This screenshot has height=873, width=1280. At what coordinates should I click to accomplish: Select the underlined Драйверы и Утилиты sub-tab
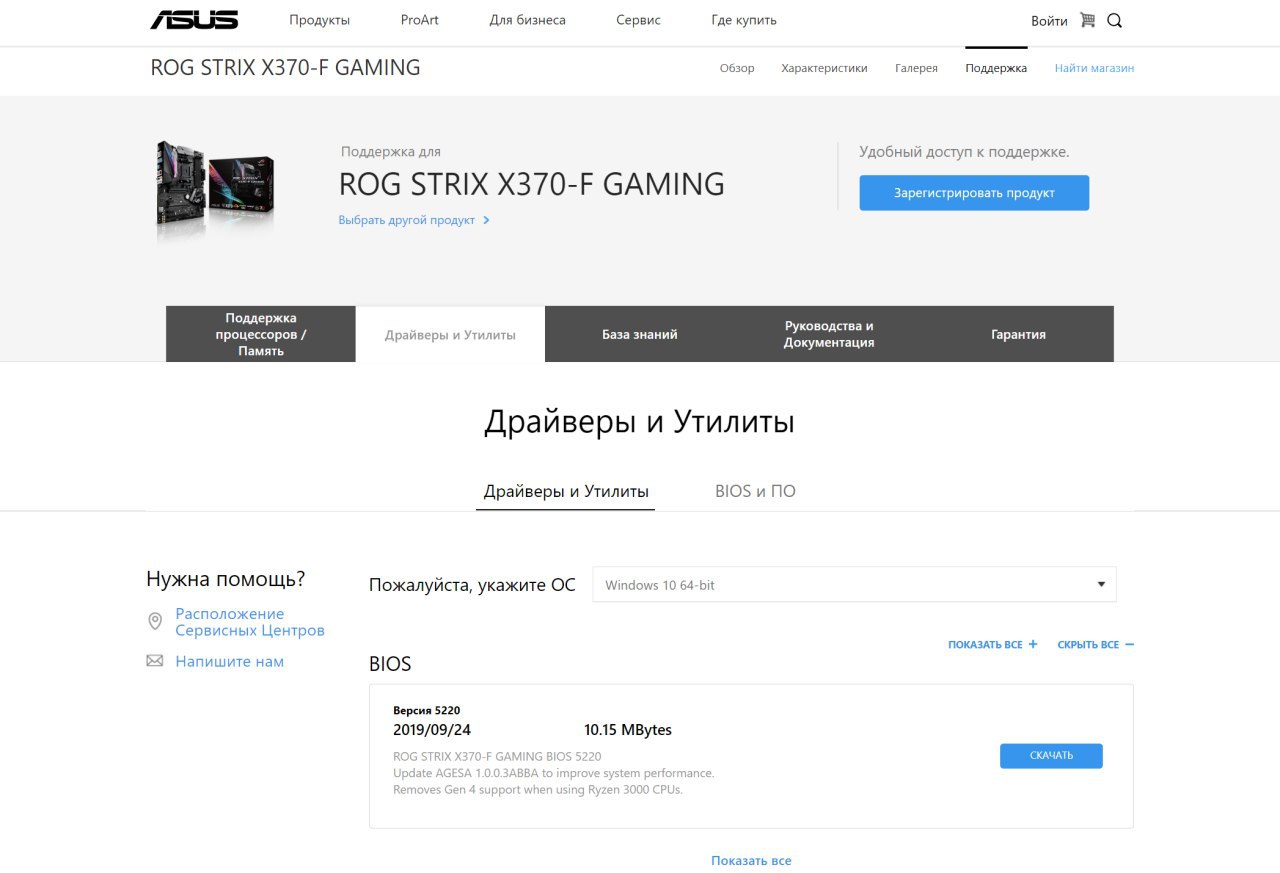tap(566, 491)
